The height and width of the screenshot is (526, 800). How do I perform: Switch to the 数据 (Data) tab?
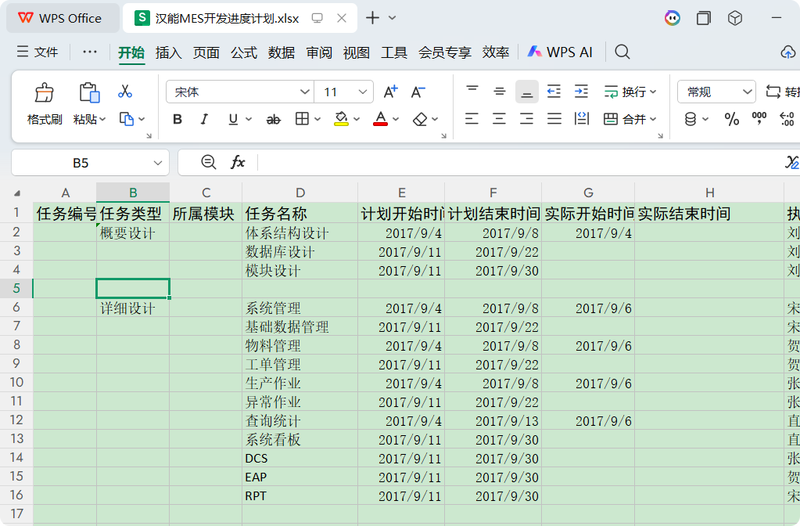[282, 53]
